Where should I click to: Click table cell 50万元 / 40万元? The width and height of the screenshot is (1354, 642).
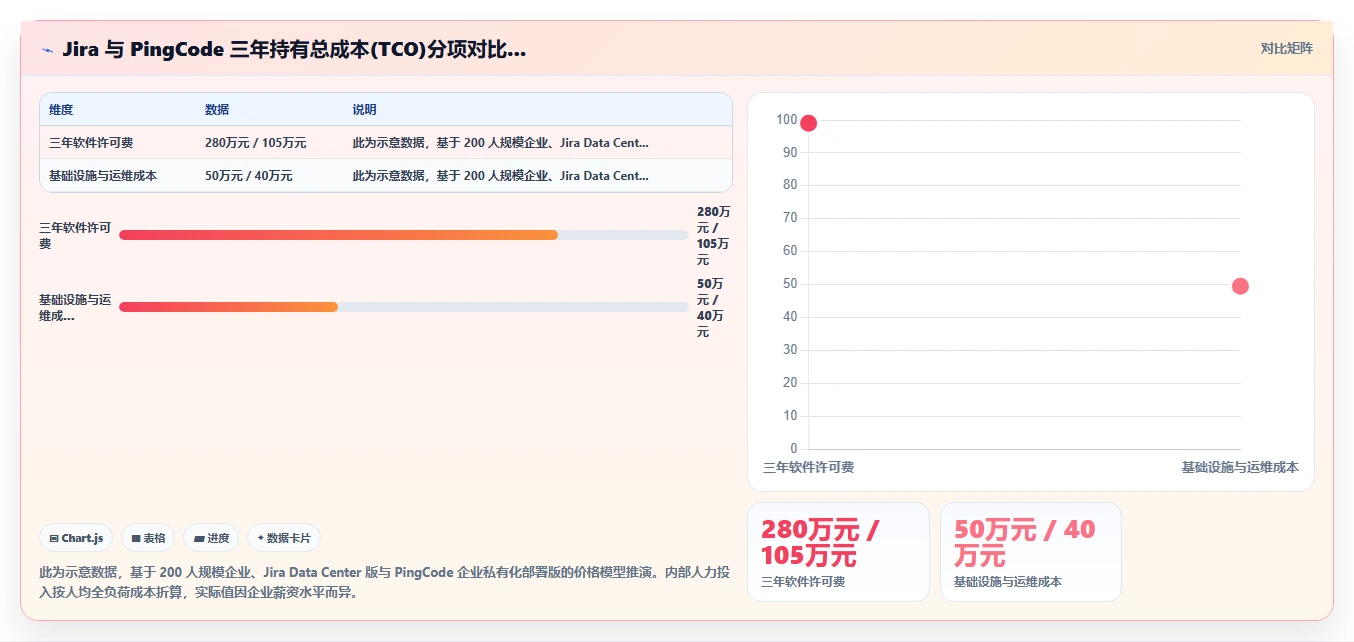[x=249, y=176]
